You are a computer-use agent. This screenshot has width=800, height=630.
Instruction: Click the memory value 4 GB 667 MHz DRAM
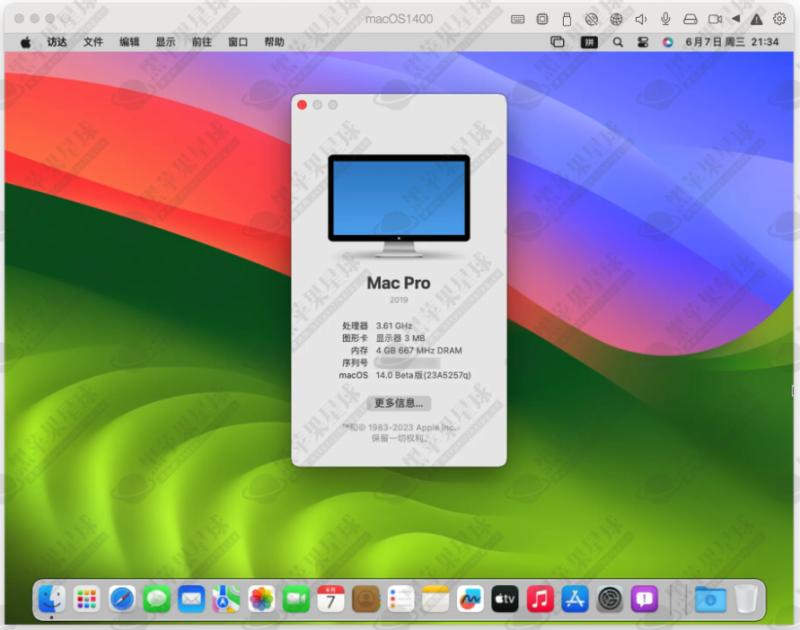[x=419, y=350]
